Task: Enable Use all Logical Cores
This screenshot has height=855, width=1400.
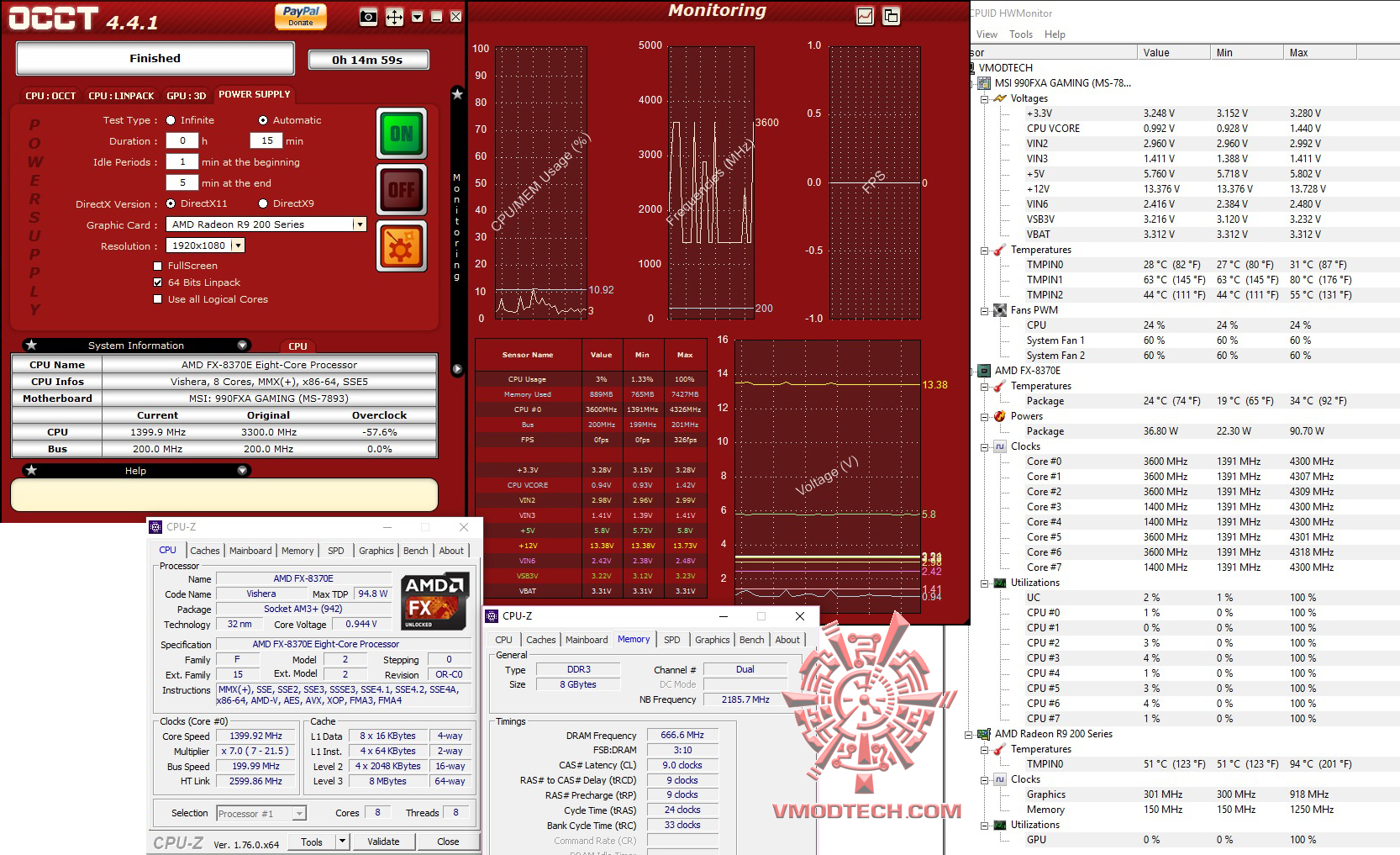Action: (x=158, y=299)
